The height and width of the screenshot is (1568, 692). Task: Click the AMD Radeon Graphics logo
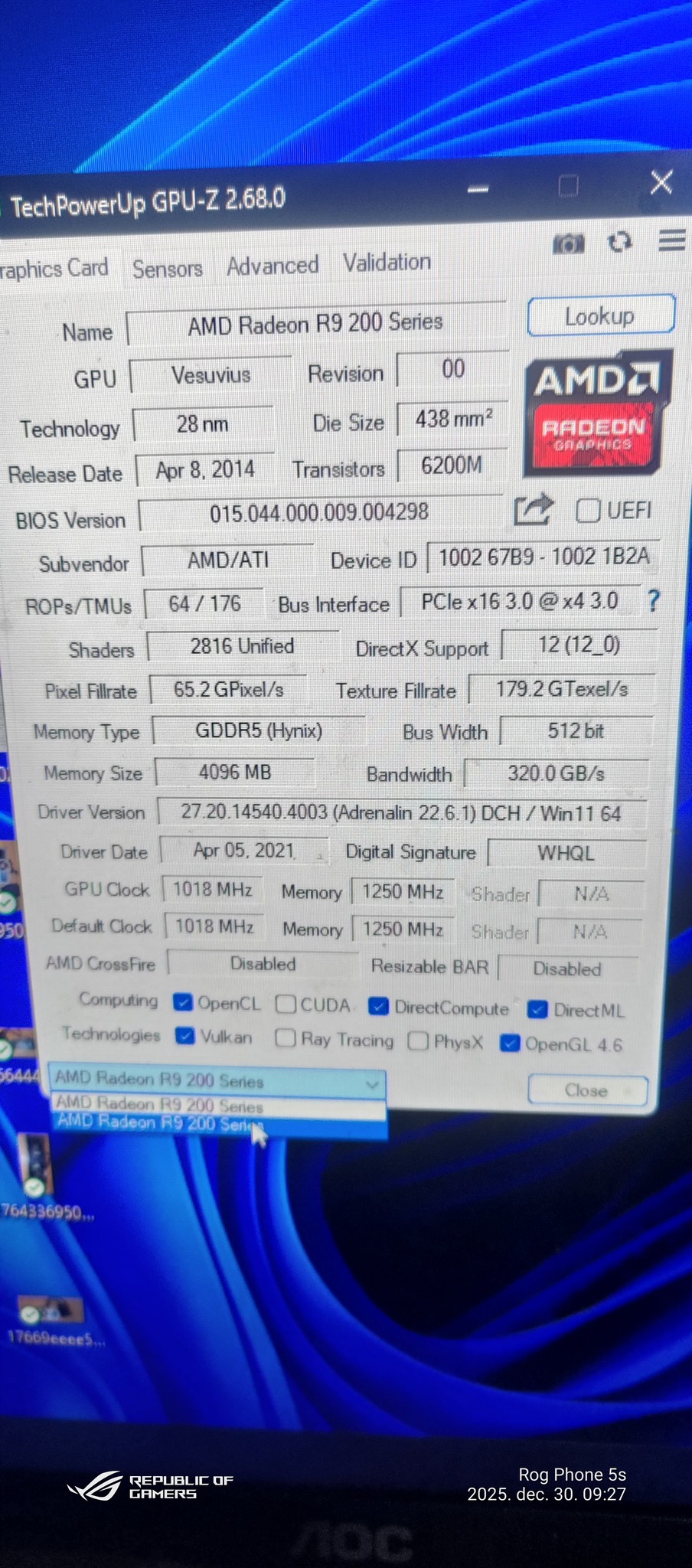pyautogui.click(x=598, y=412)
